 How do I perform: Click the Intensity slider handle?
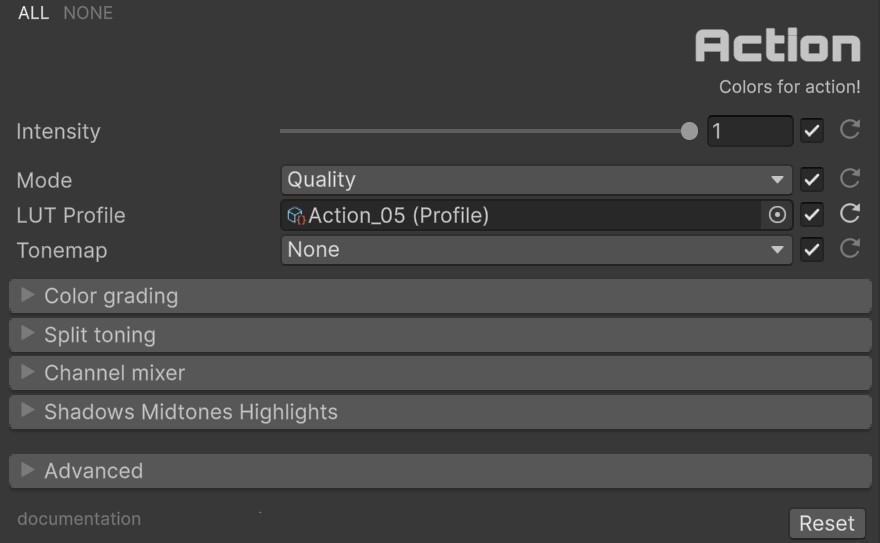point(689,131)
